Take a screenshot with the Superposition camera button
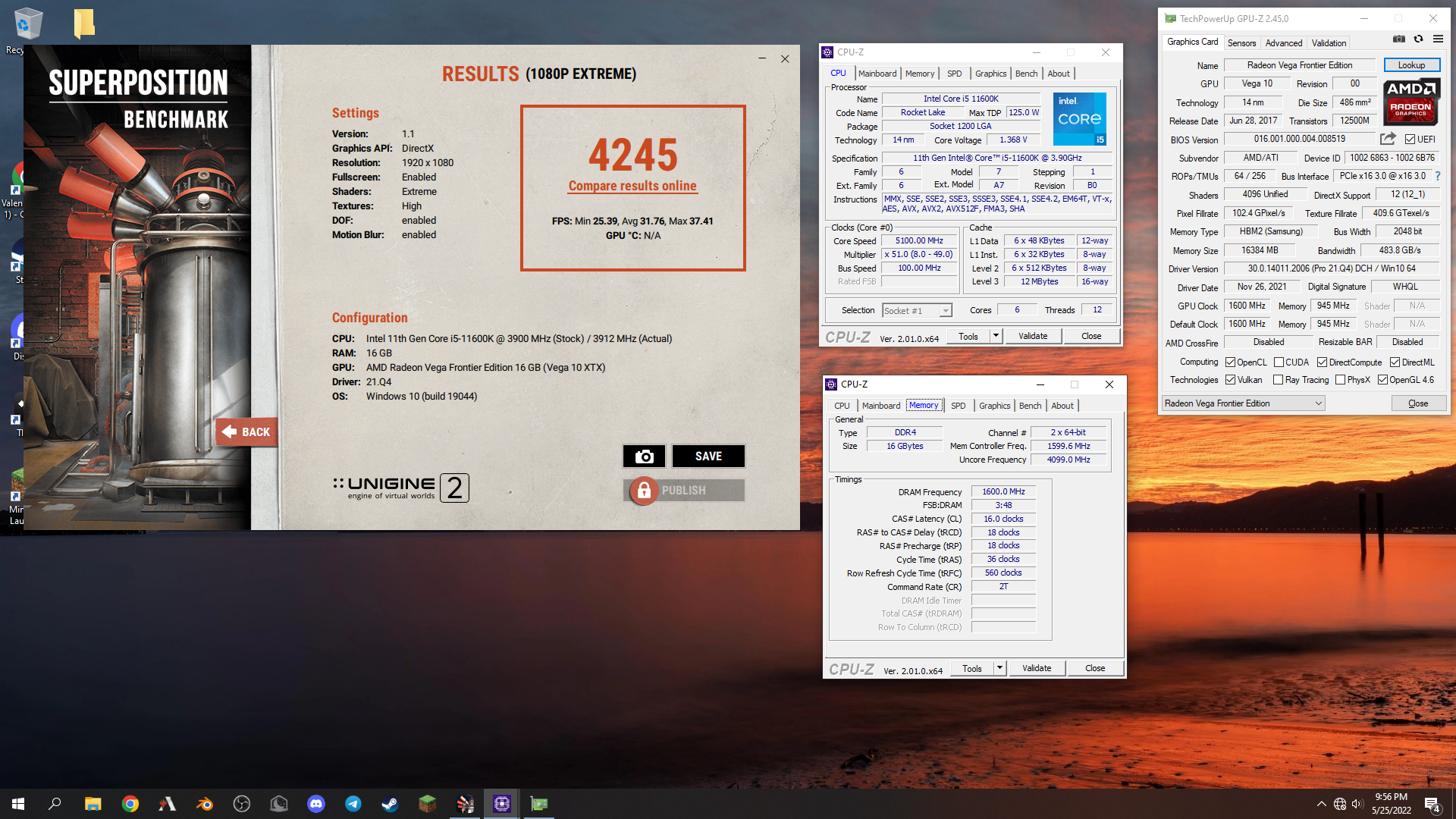 [644, 456]
